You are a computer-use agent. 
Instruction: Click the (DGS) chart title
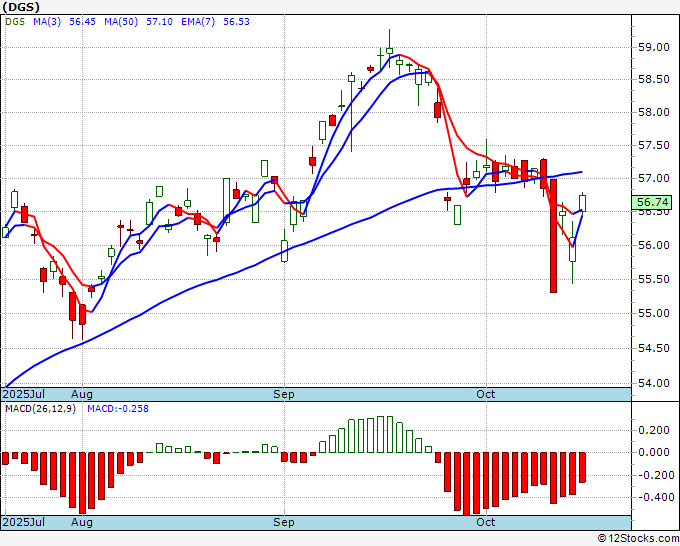(x=21, y=7)
